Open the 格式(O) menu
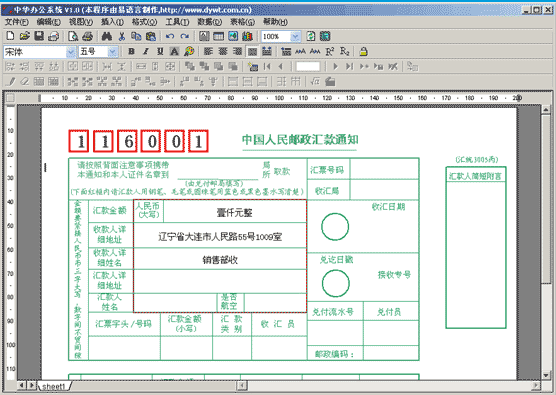556x395 pixels. tap(144, 22)
